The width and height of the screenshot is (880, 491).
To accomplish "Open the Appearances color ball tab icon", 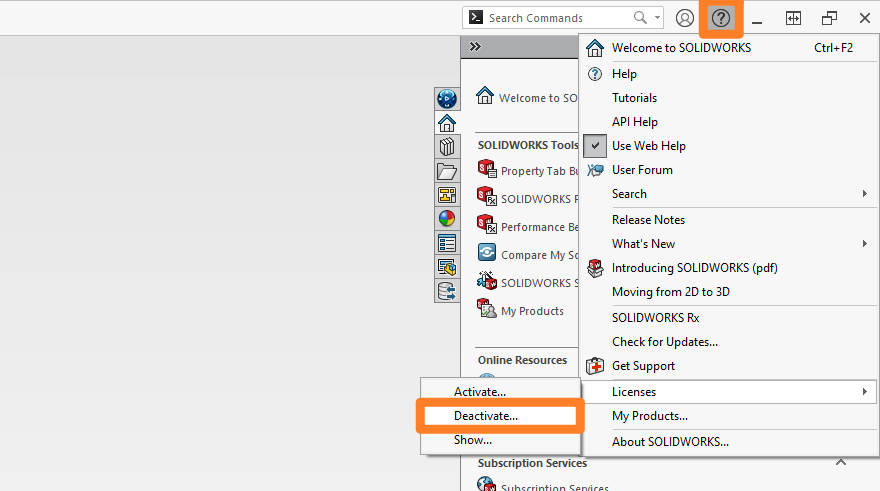I will click(x=447, y=219).
